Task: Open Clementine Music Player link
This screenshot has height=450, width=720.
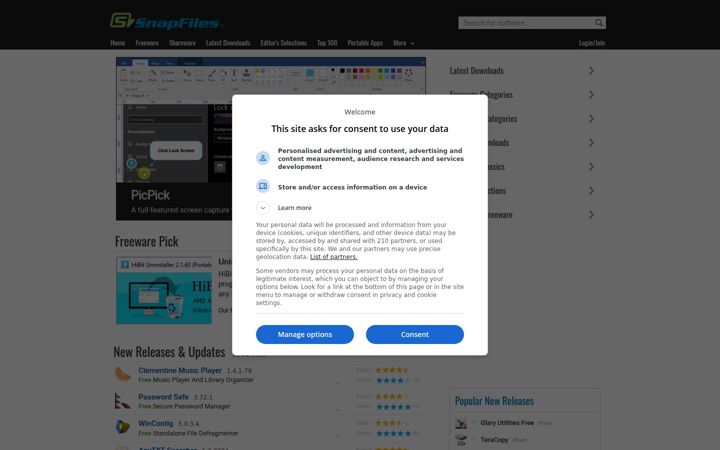Action: click(x=180, y=370)
